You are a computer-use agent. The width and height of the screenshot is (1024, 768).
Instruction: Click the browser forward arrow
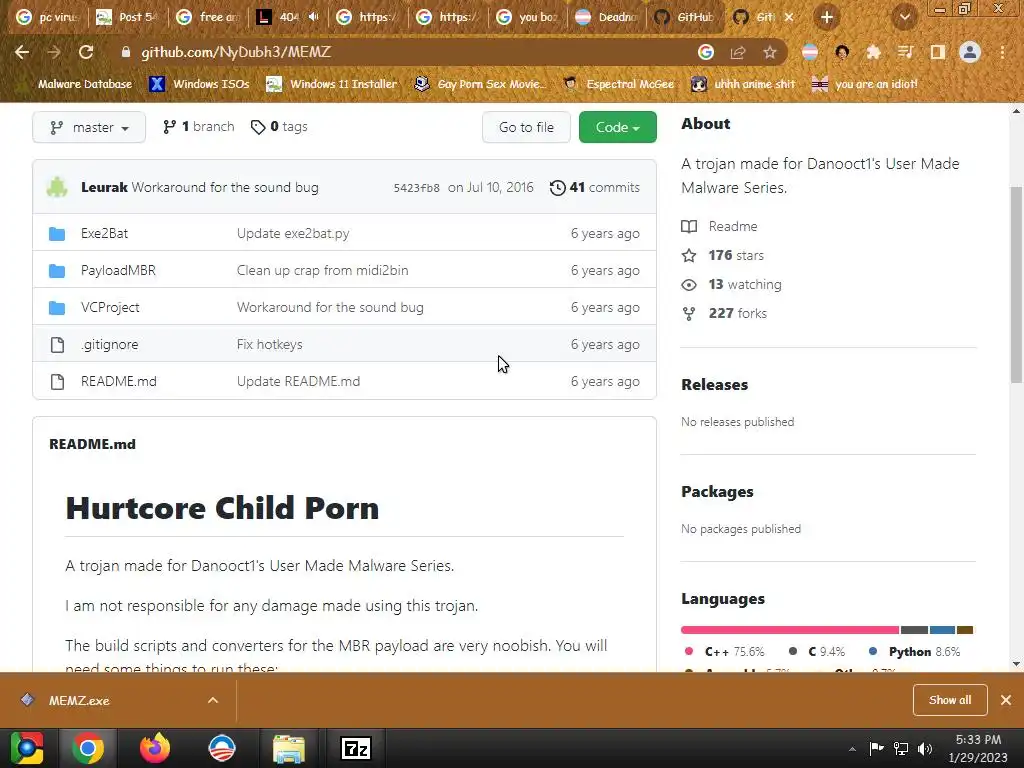click(x=54, y=52)
